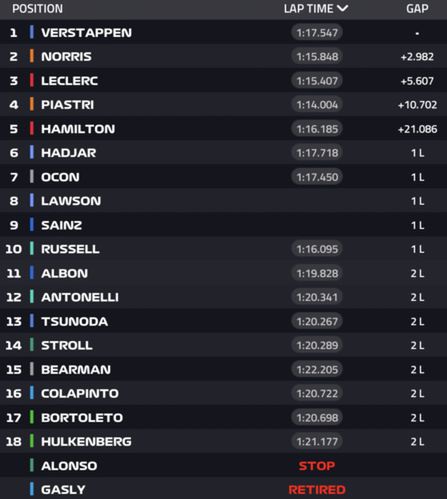Open LECLERC driver name

point(69,81)
